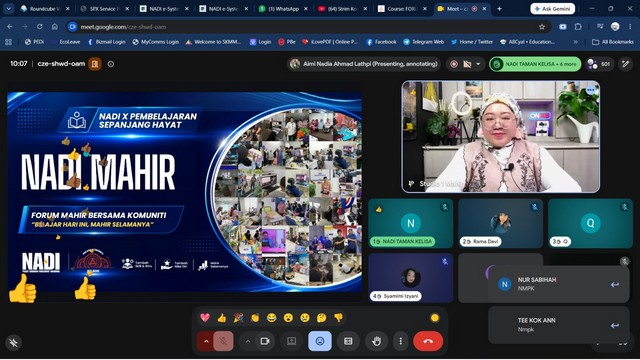The image size is (640, 360).
Task: Click the Ask Gemini button
Action: click(553, 9)
